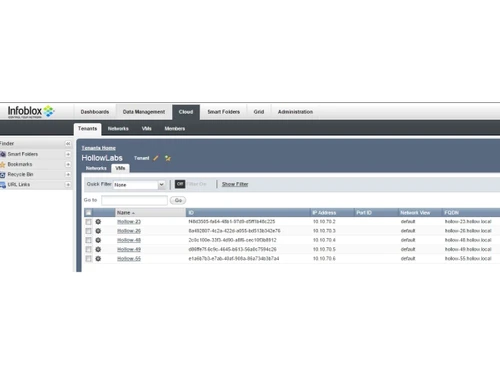
Task: Open the Hollow-23 VM link
Action: click(129, 222)
